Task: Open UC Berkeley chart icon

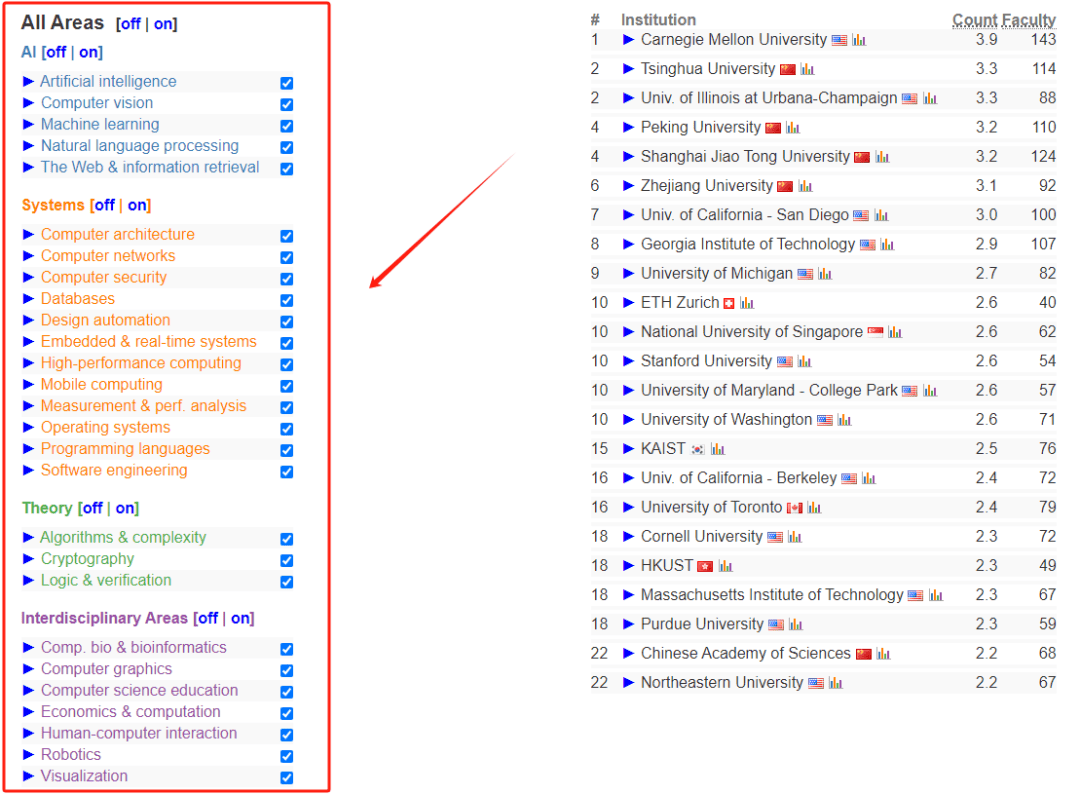Action: point(869,479)
